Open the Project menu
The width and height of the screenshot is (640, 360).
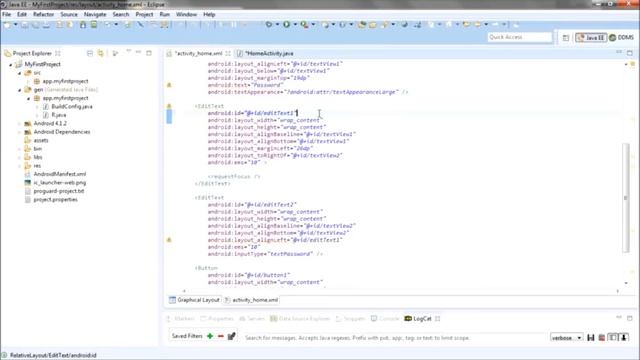(x=144, y=14)
